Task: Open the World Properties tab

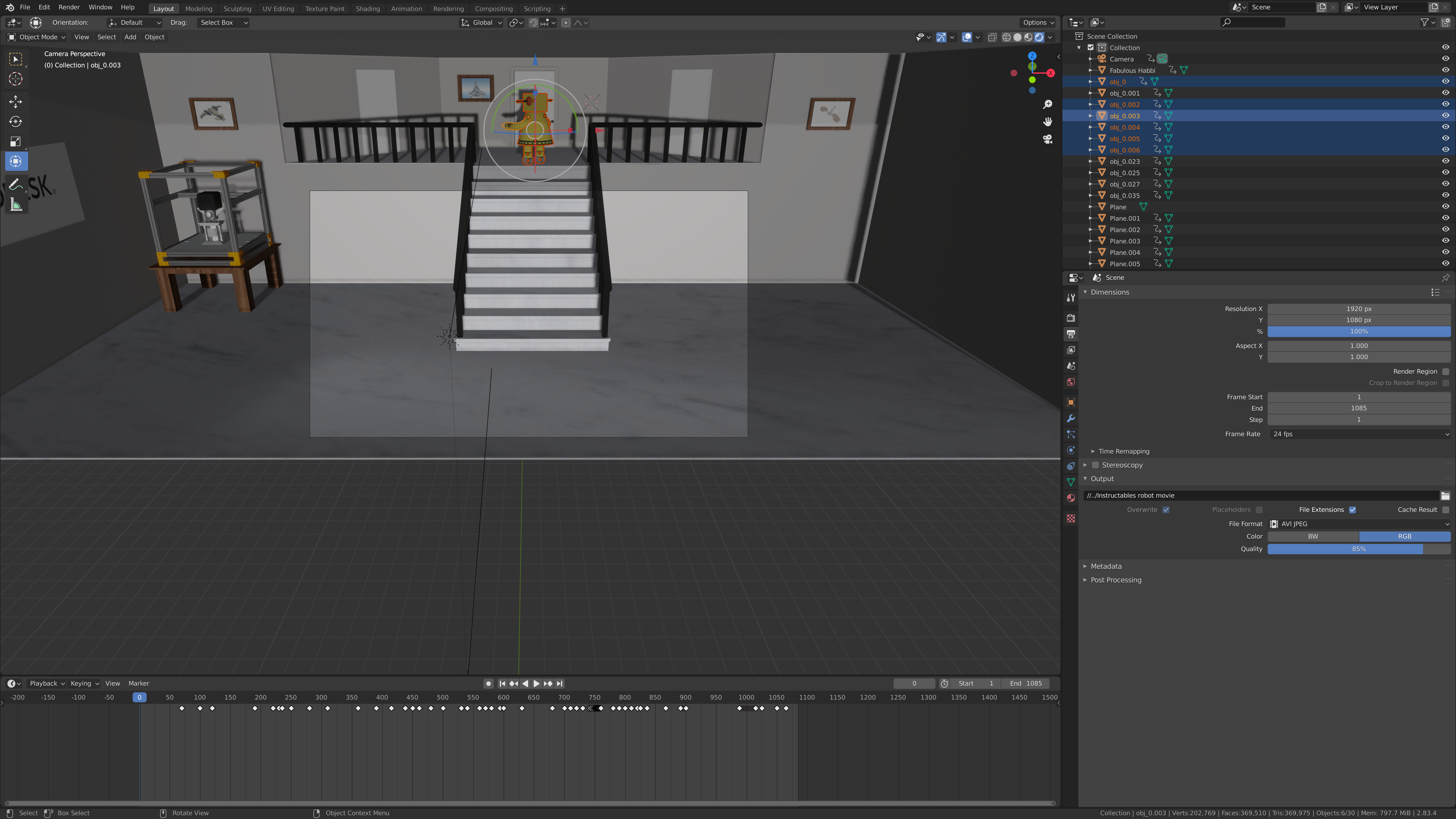Action: 1070,382
